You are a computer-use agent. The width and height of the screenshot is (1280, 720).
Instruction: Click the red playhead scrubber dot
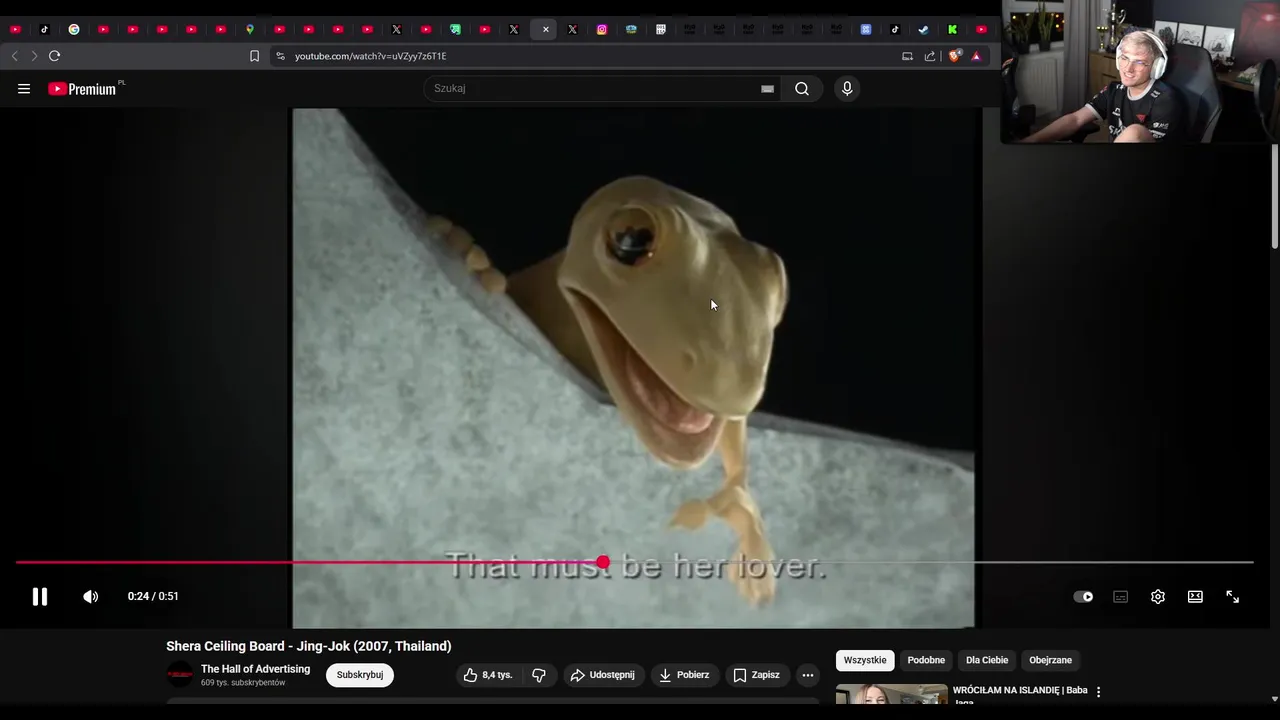click(x=603, y=562)
